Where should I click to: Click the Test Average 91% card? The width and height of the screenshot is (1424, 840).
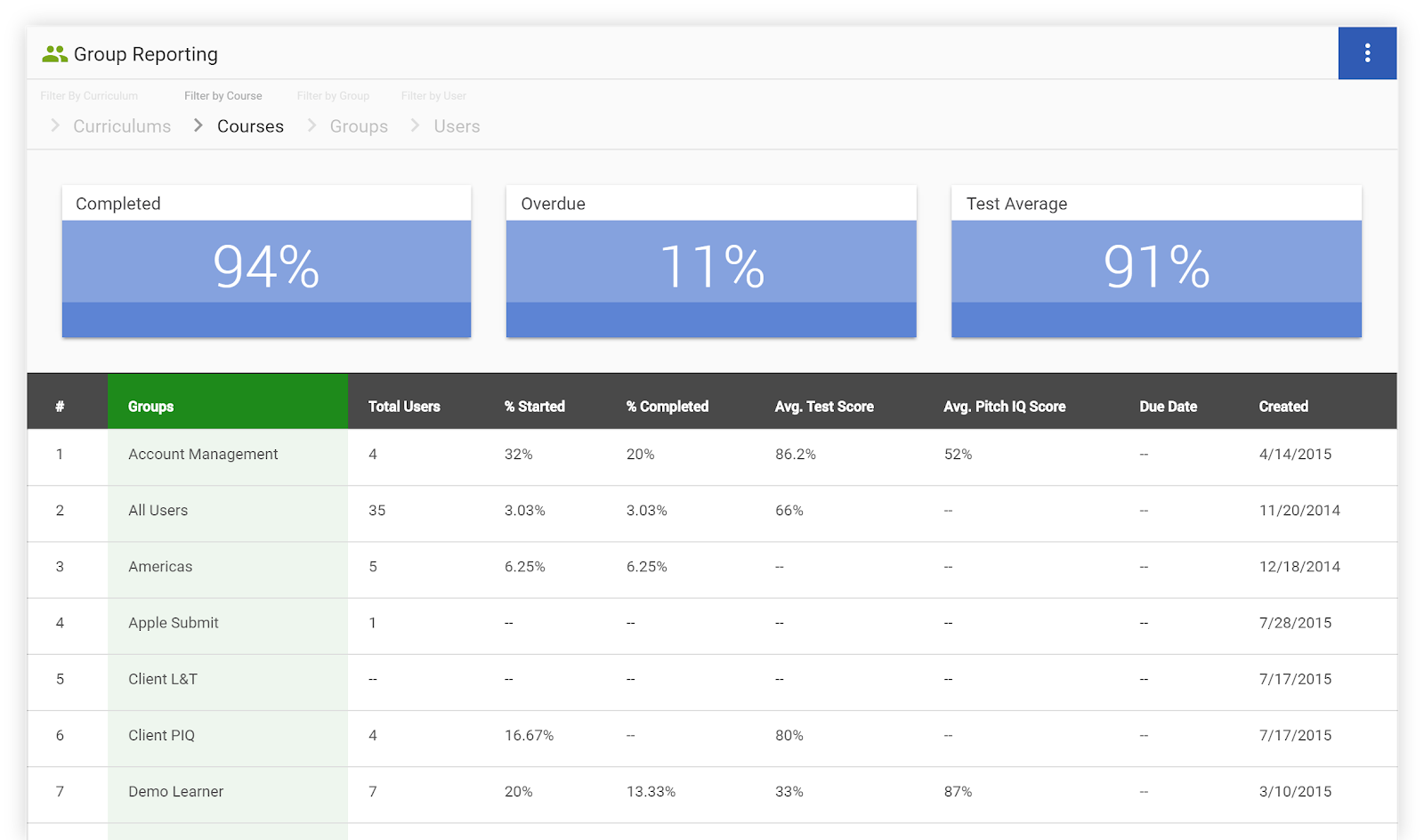[1156, 261]
